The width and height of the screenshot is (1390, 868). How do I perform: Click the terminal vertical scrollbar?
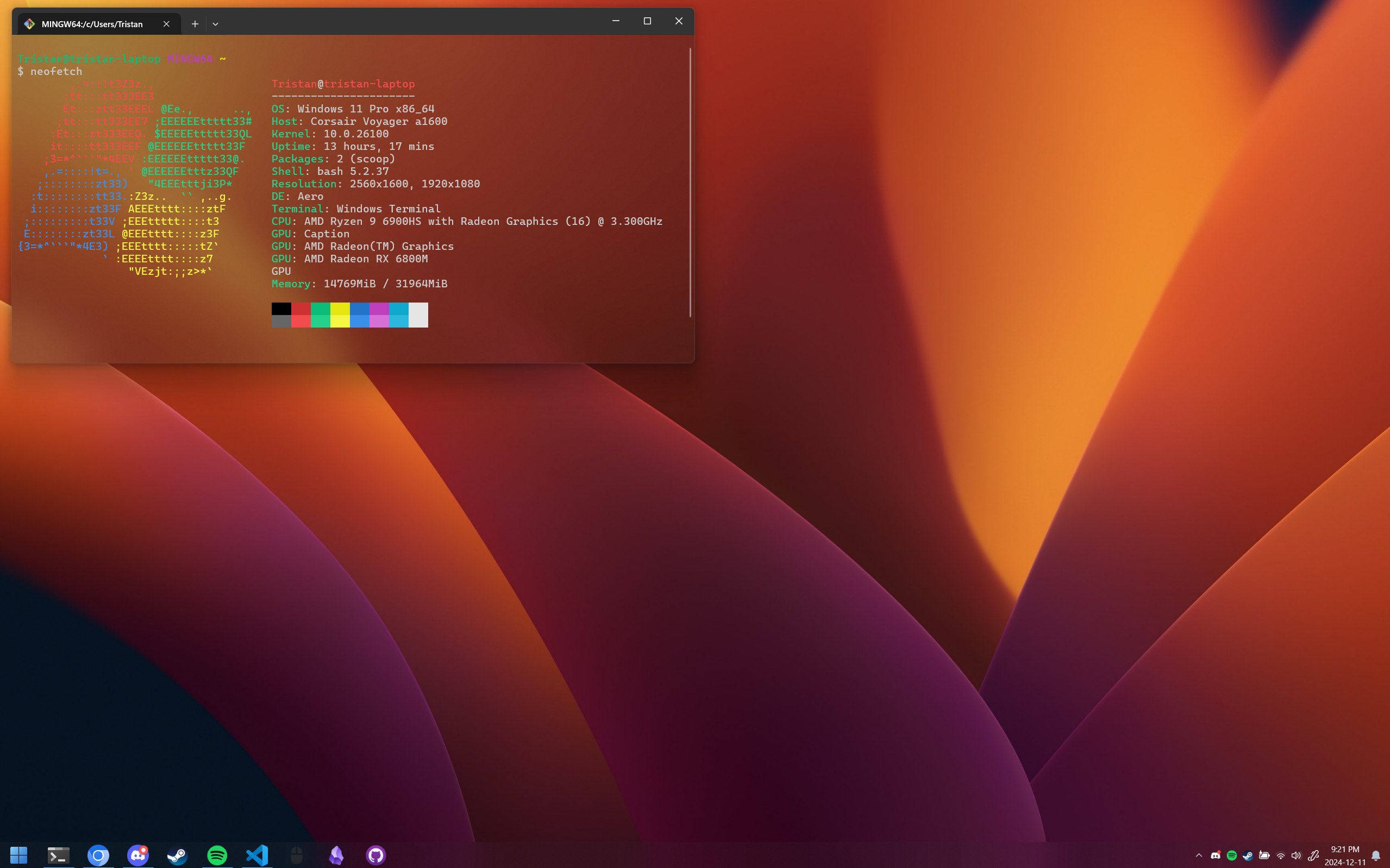pos(690,181)
